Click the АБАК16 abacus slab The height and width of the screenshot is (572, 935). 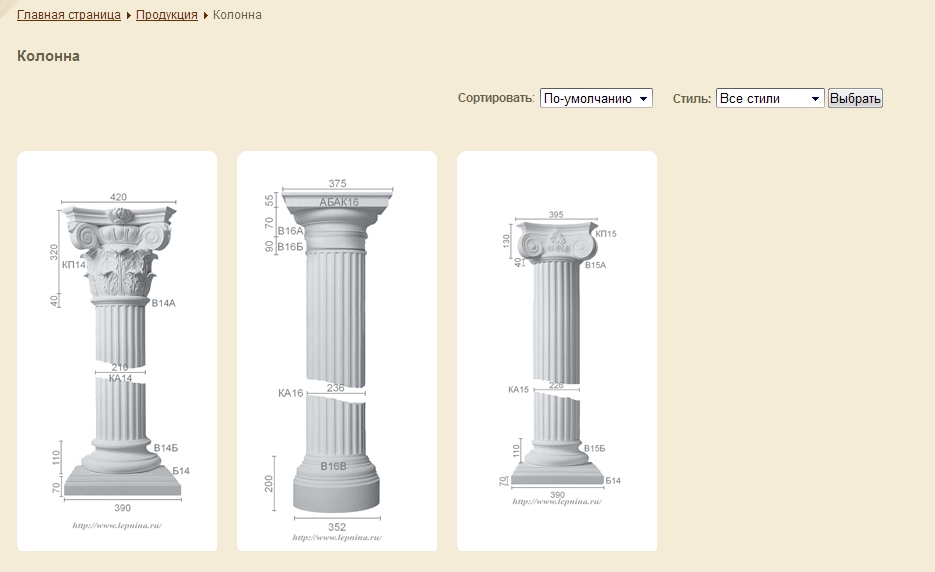tap(337, 204)
